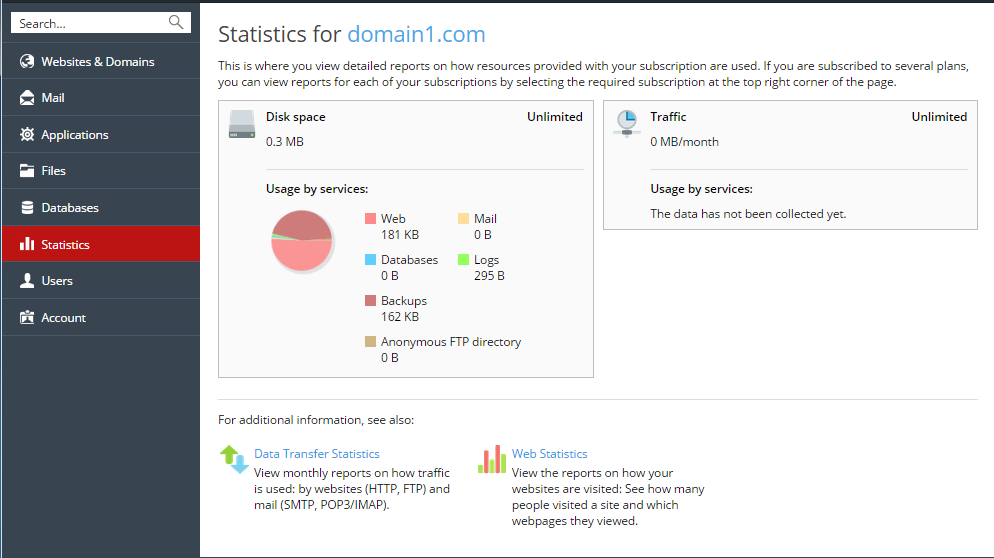This screenshot has width=994, height=558.
Task: Click the Mail envelope icon in sidebar
Action: point(27,98)
